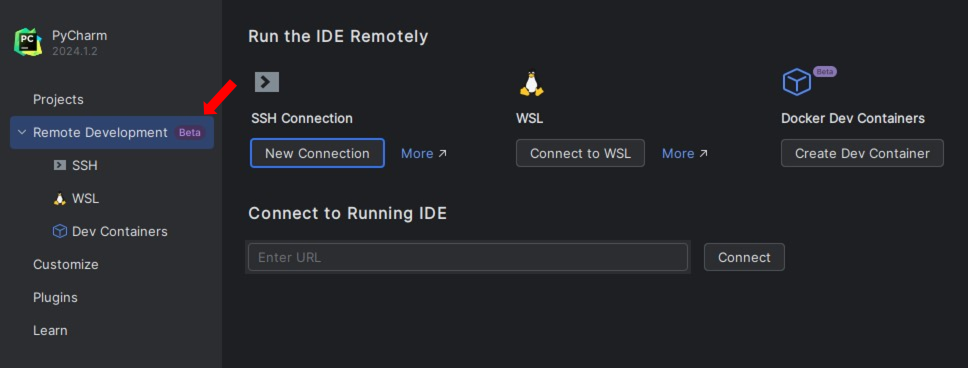Click the version text 2024.1.2

pos(75,51)
